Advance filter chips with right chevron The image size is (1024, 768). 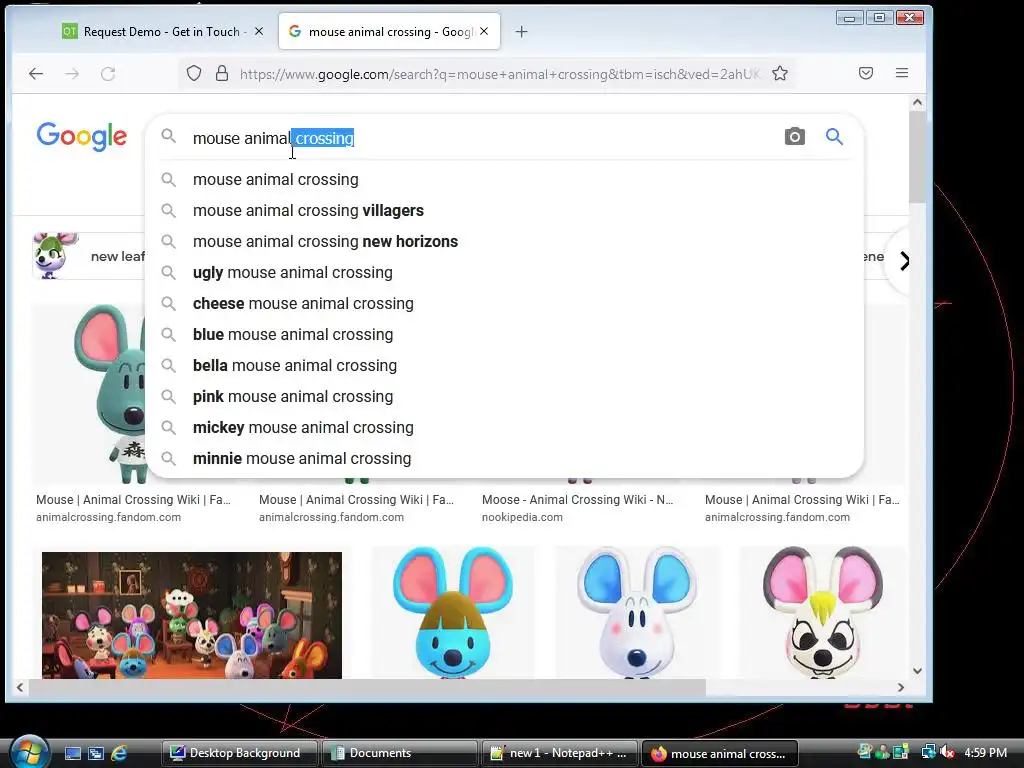click(904, 261)
